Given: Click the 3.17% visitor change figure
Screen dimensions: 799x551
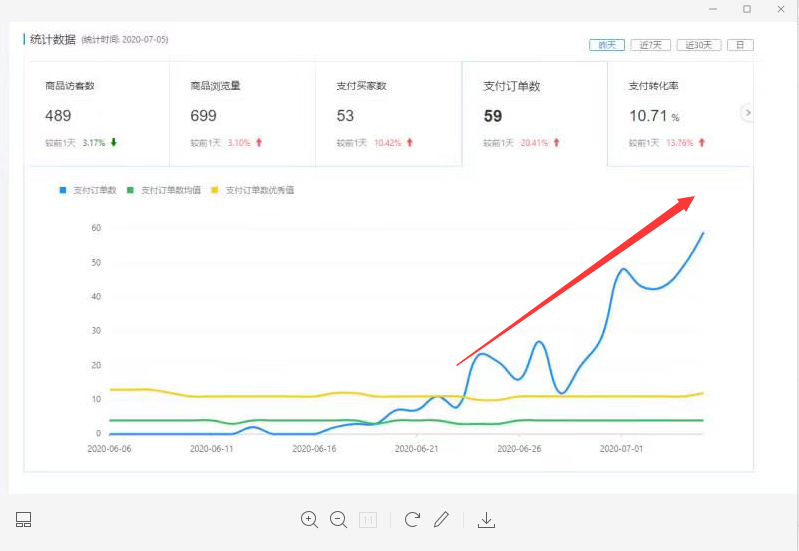Looking at the screenshot, I should [94, 143].
